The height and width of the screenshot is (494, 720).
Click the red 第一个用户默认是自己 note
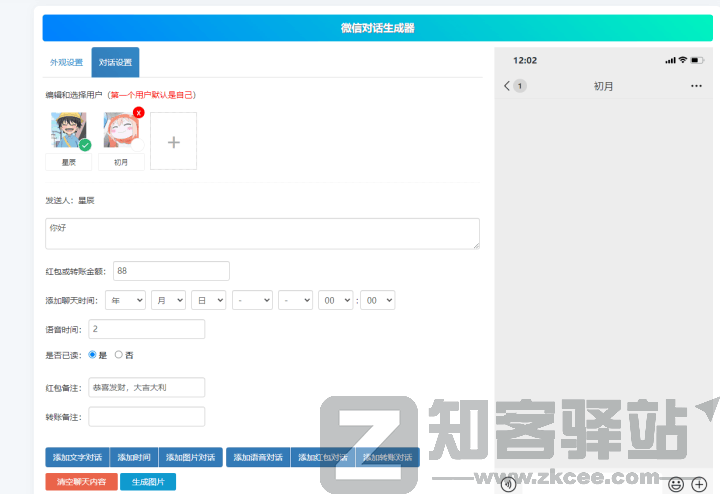[x=152, y=95]
